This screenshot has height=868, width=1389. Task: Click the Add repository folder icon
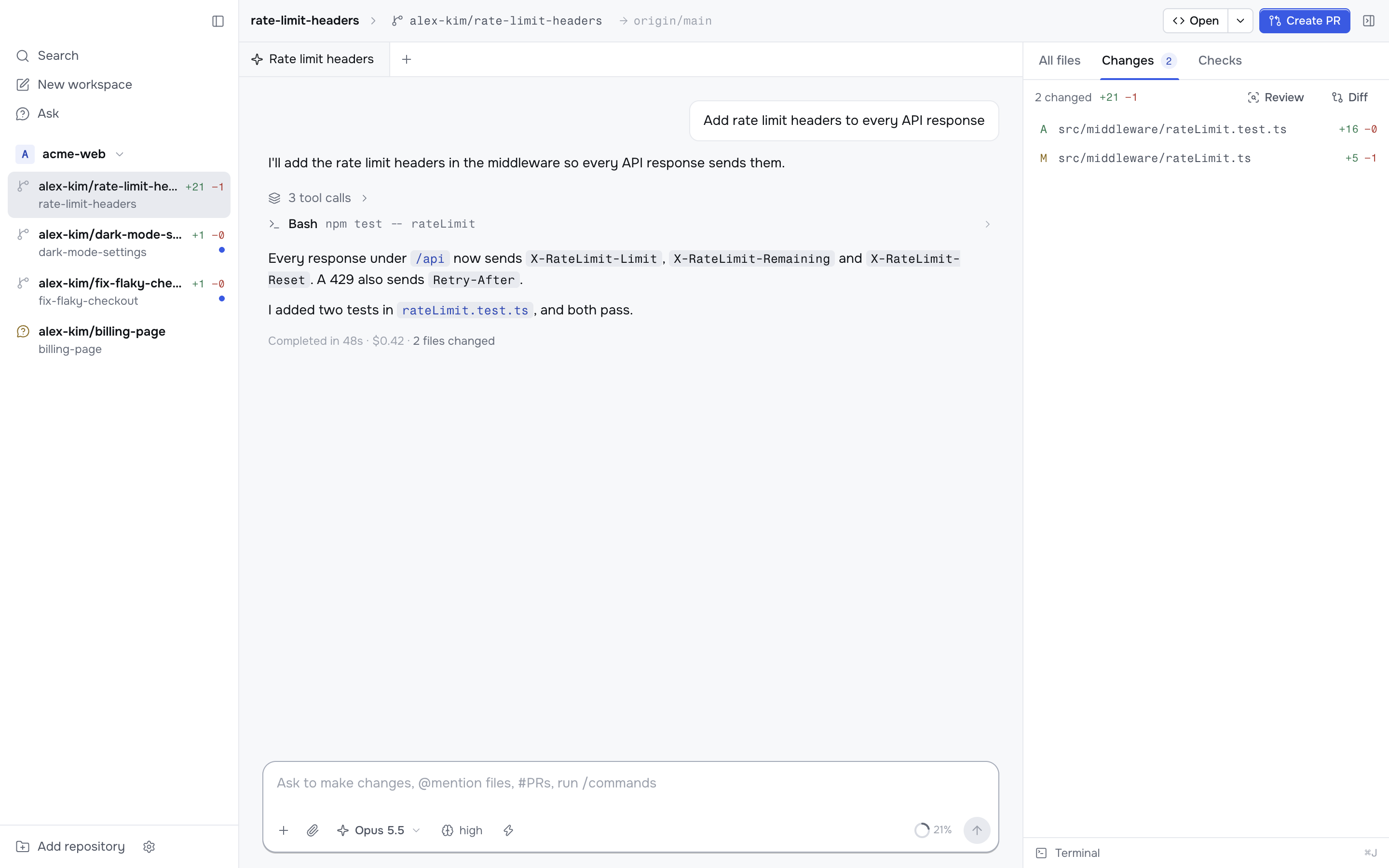coord(22,847)
